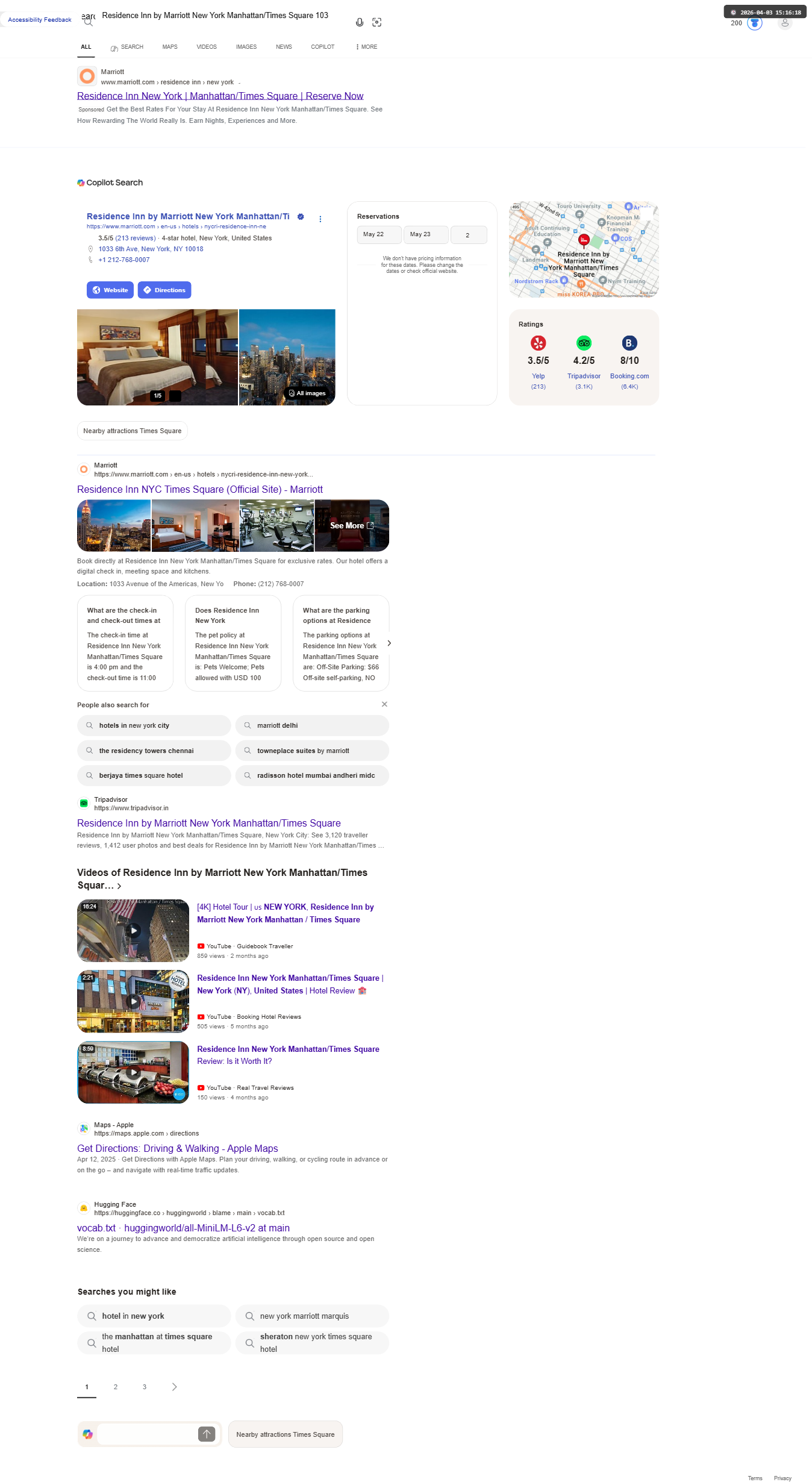Viewport: 812px width, 1482px height.
Task: Open the MORE menu in search tabs
Action: 367,47
